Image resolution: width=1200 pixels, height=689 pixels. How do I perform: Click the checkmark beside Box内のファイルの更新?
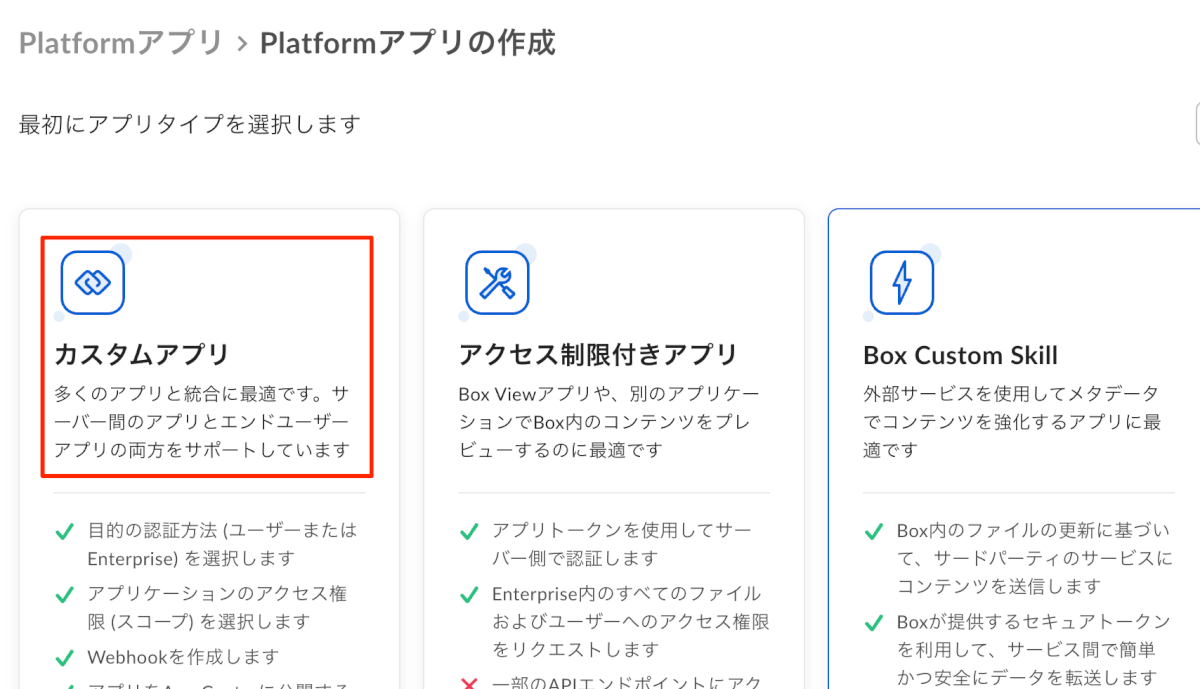coord(874,531)
